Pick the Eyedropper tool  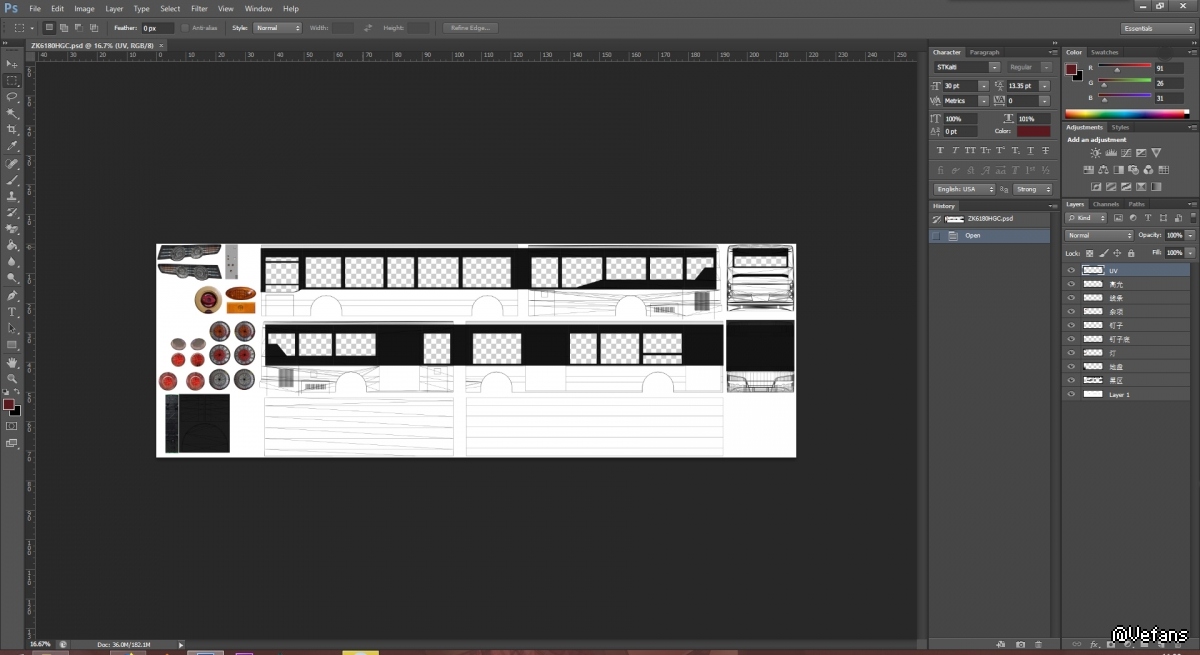tap(12, 146)
